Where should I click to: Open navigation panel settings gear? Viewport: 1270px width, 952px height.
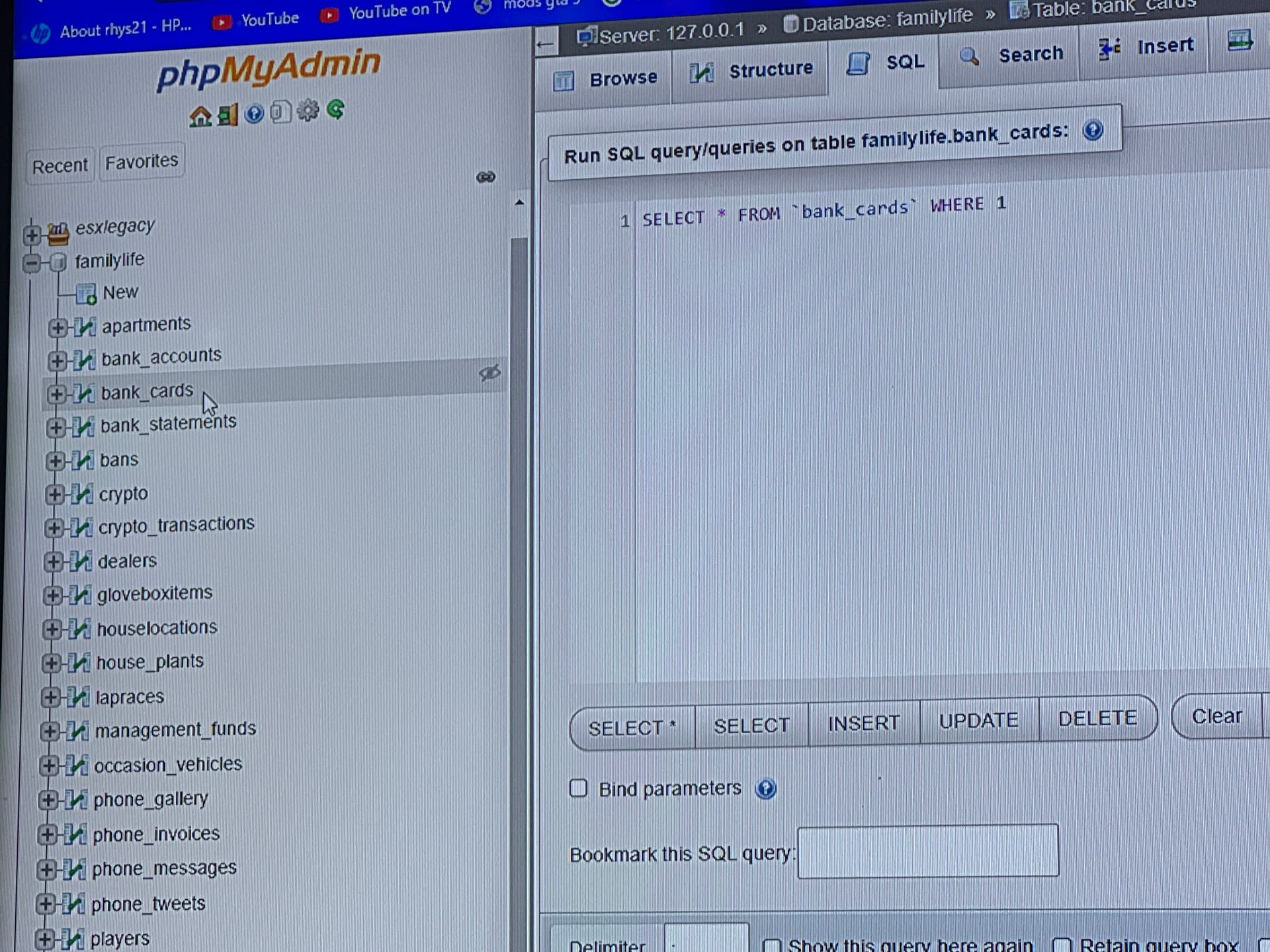tap(308, 110)
